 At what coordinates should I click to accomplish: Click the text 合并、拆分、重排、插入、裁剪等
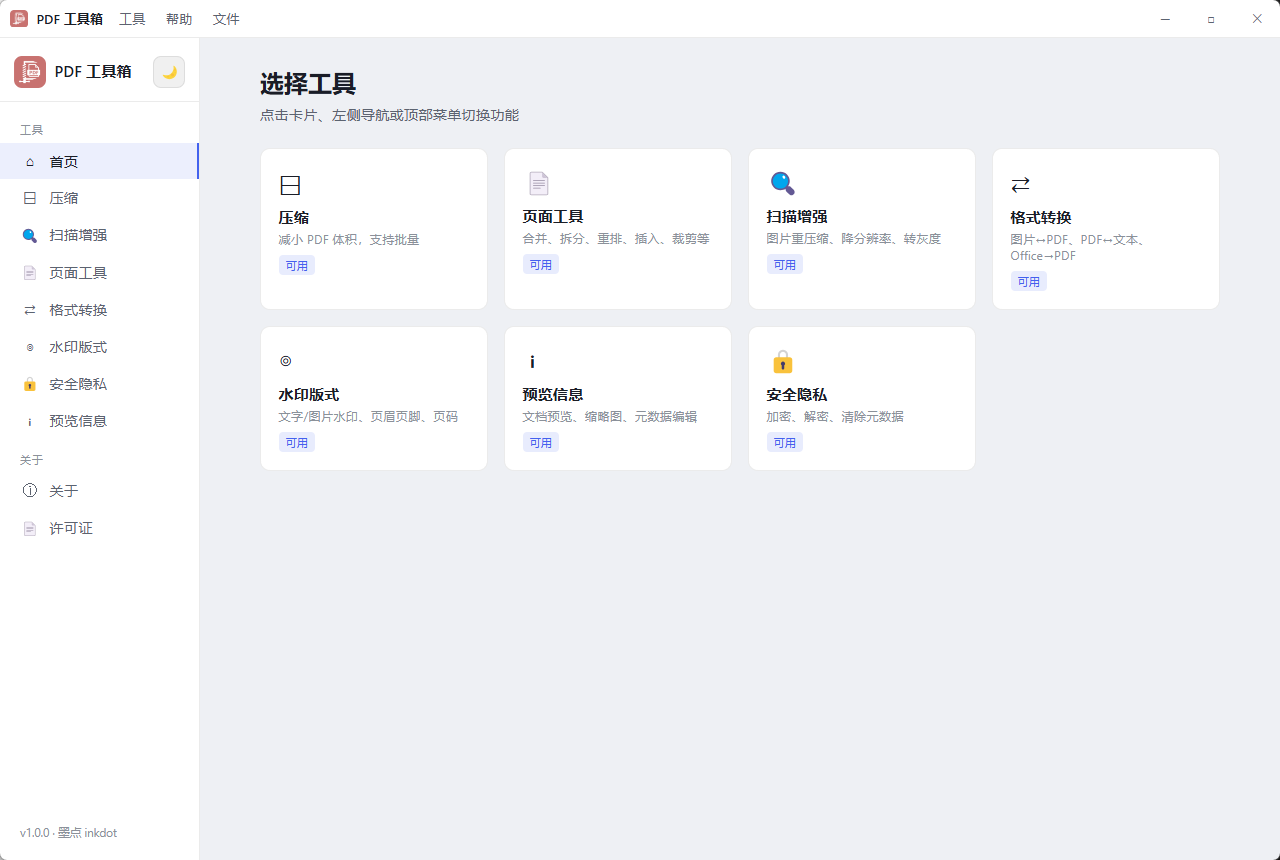click(x=616, y=239)
